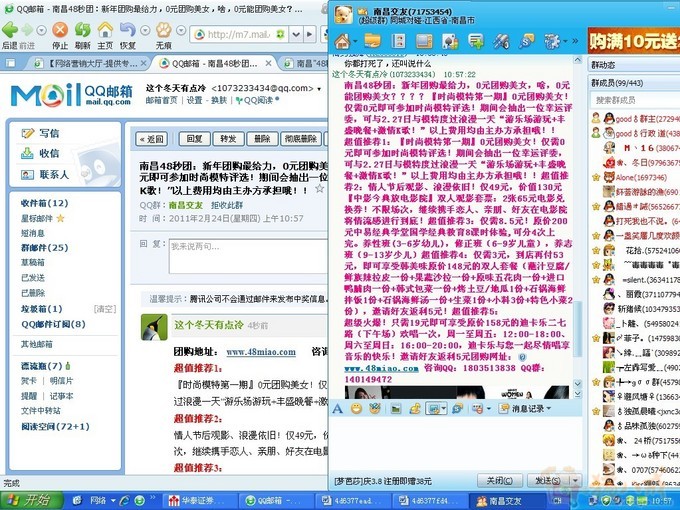Open screen capture options dropdown arrow
The image size is (680, 510).
[444, 409]
